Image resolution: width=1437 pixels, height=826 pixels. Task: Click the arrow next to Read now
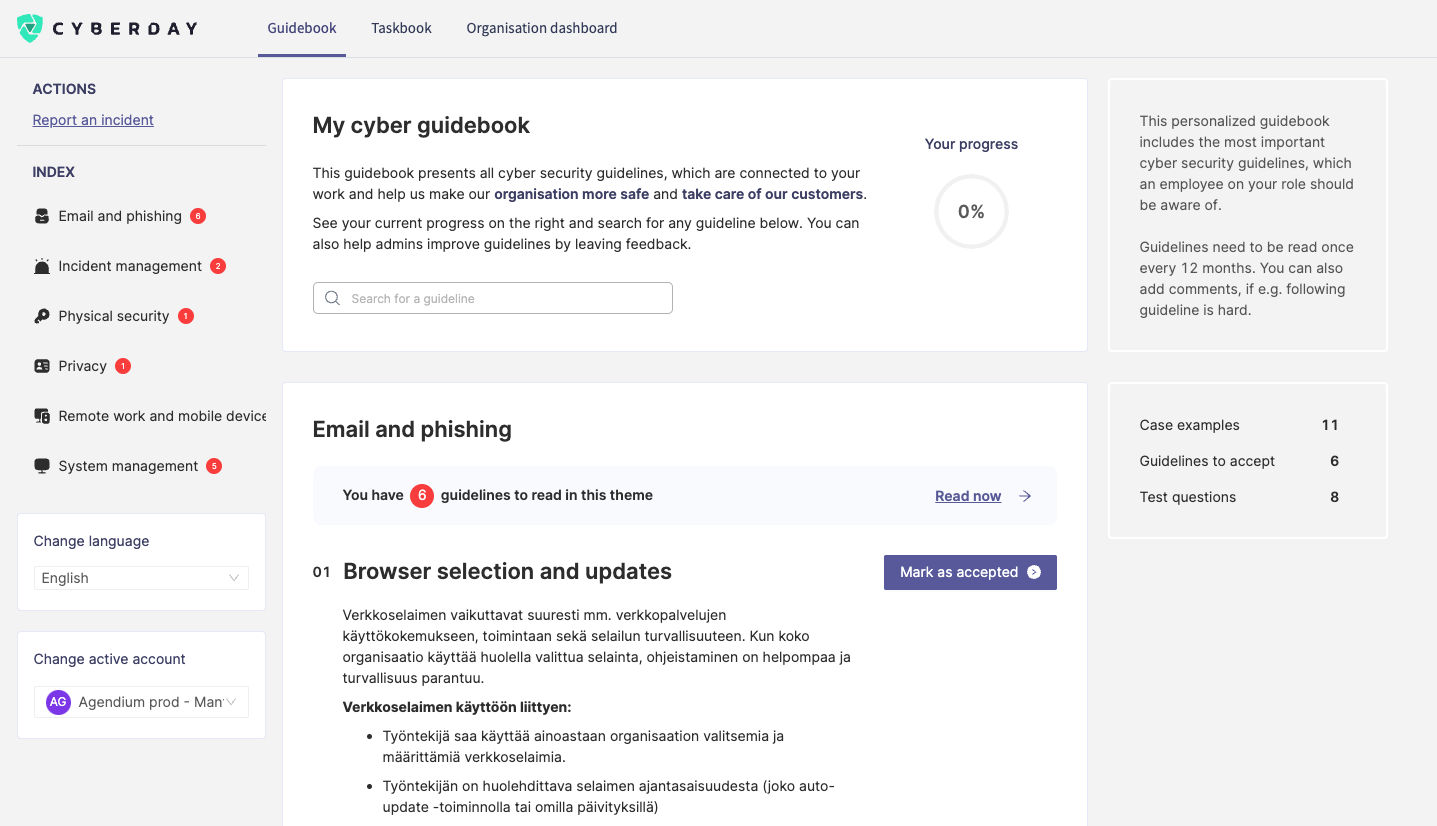click(x=1025, y=496)
